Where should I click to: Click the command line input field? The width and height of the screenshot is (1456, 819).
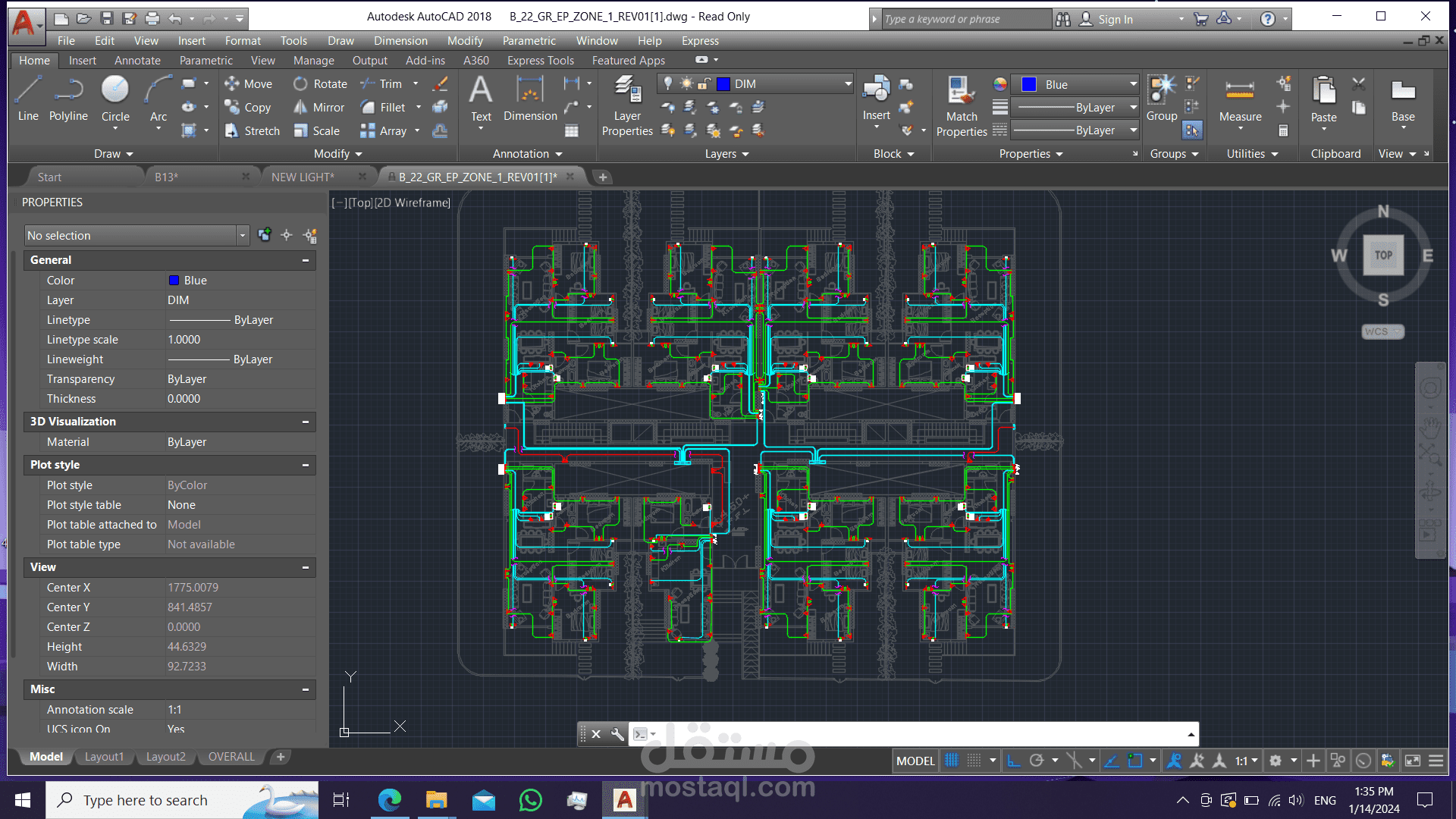[x=910, y=734]
